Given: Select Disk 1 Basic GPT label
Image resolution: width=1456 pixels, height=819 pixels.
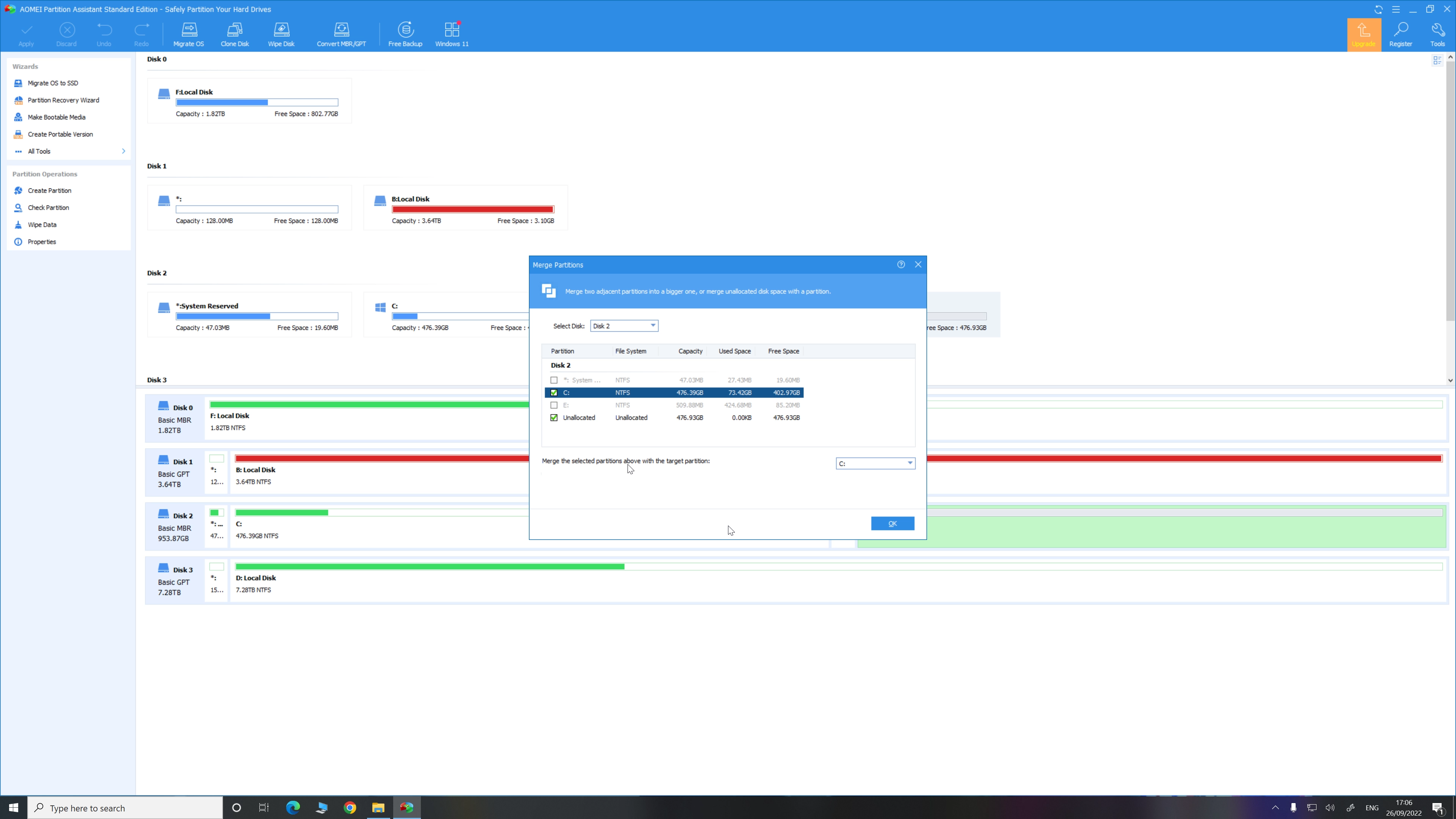Looking at the screenshot, I should tap(175, 472).
